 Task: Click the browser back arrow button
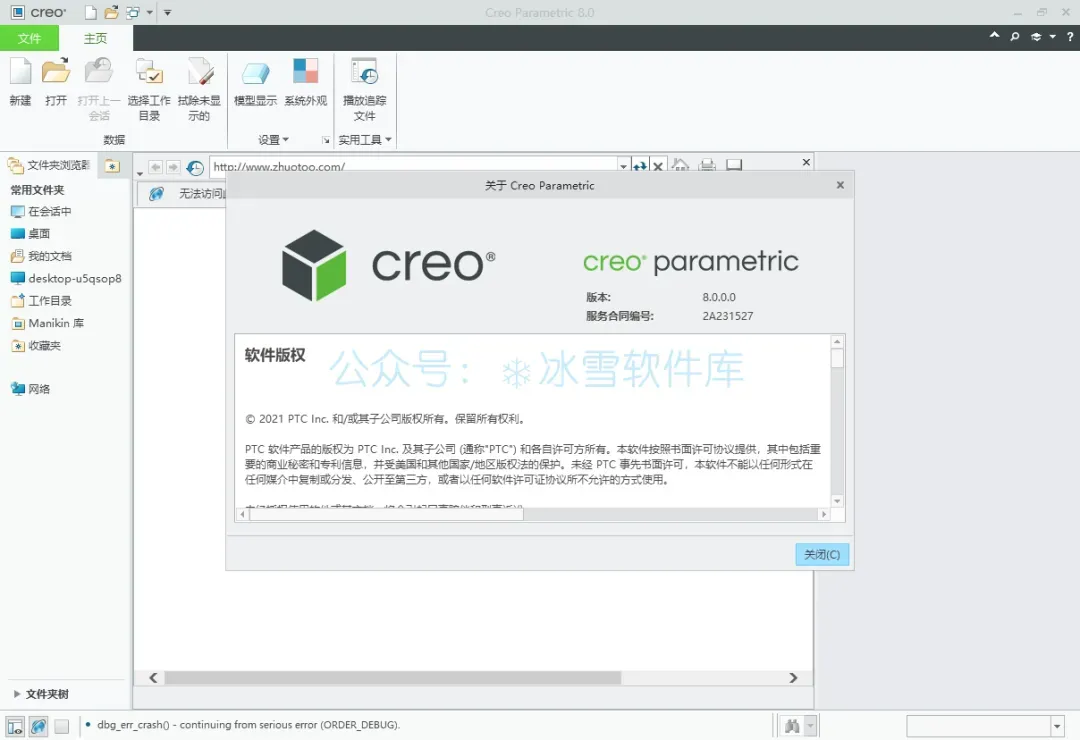156,167
